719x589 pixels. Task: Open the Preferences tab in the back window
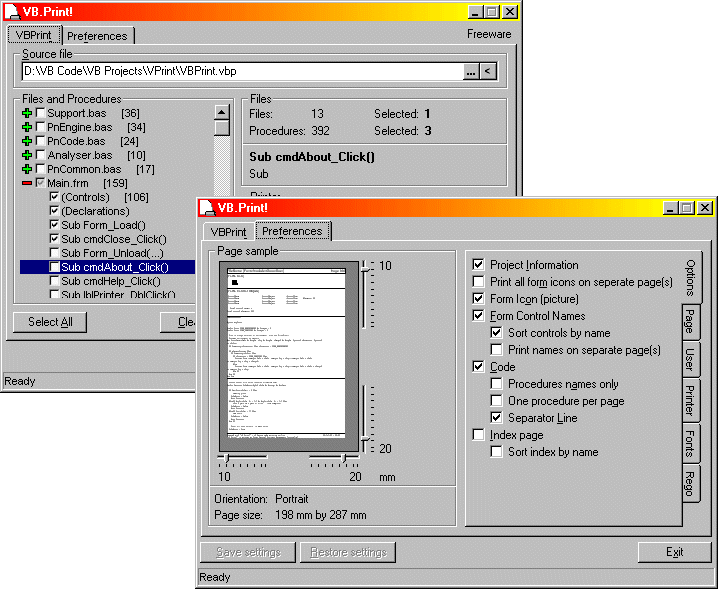(97, 36)
